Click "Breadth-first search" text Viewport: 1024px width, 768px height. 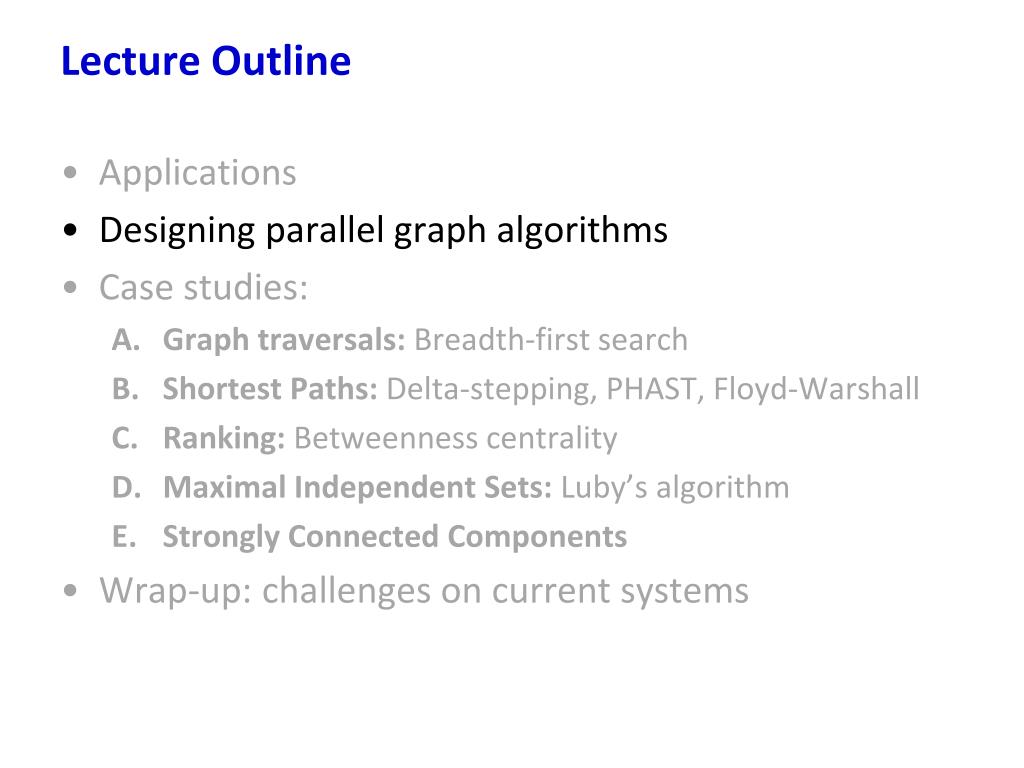point(551,340)
